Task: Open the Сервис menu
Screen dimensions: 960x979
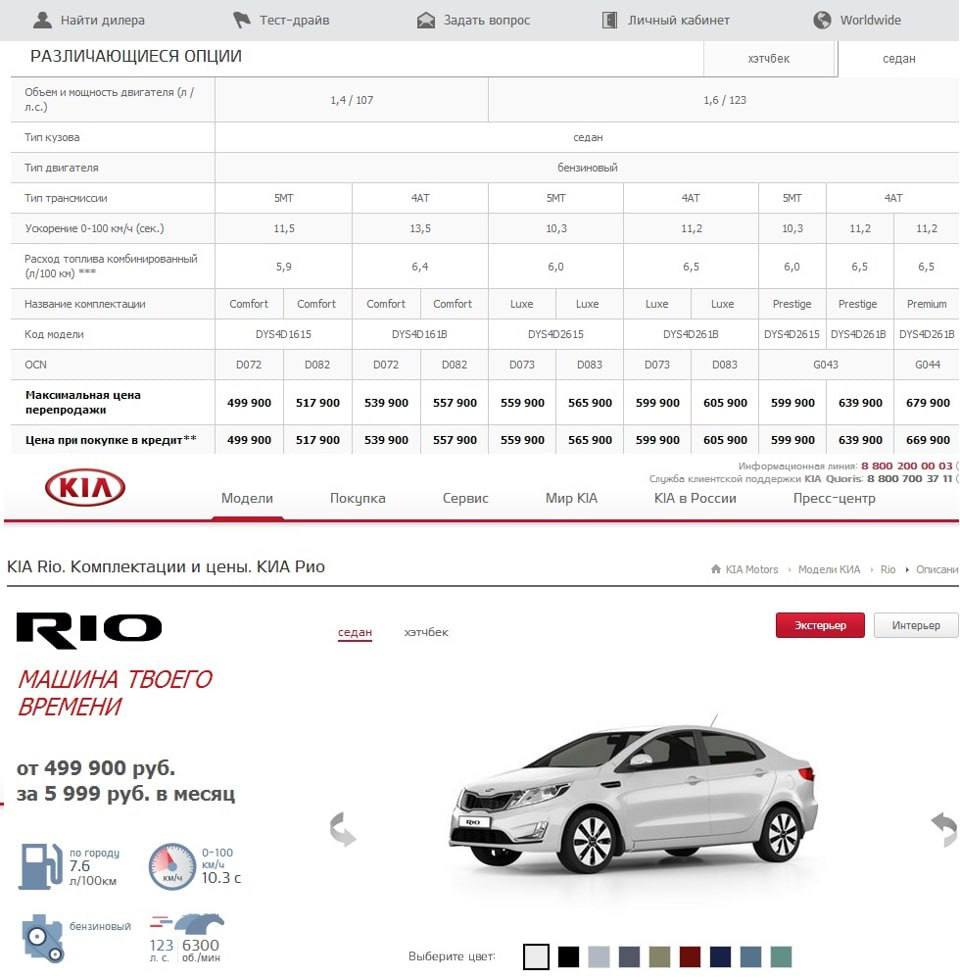Action: click(x=465, y=498)
